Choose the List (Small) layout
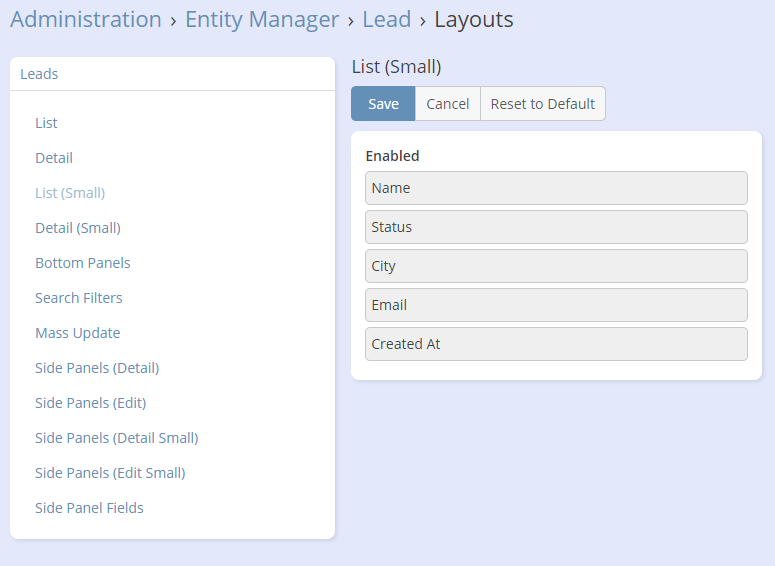This screenshot has width=775, height=566. (x=70, y=193)
